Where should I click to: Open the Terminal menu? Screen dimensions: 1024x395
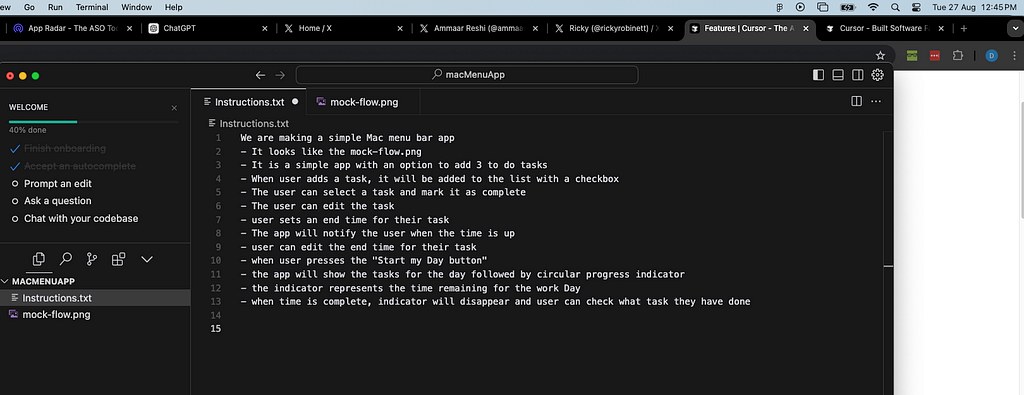point(92,7)
